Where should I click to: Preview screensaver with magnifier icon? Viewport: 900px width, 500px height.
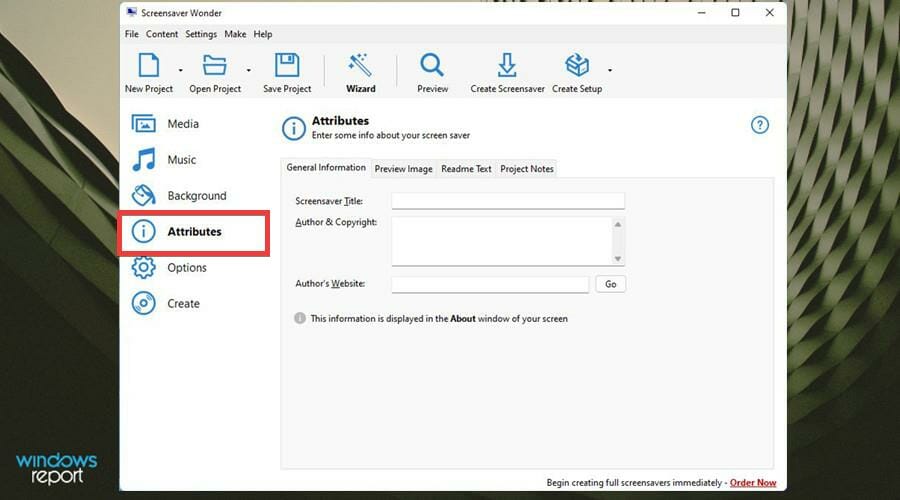432,65
